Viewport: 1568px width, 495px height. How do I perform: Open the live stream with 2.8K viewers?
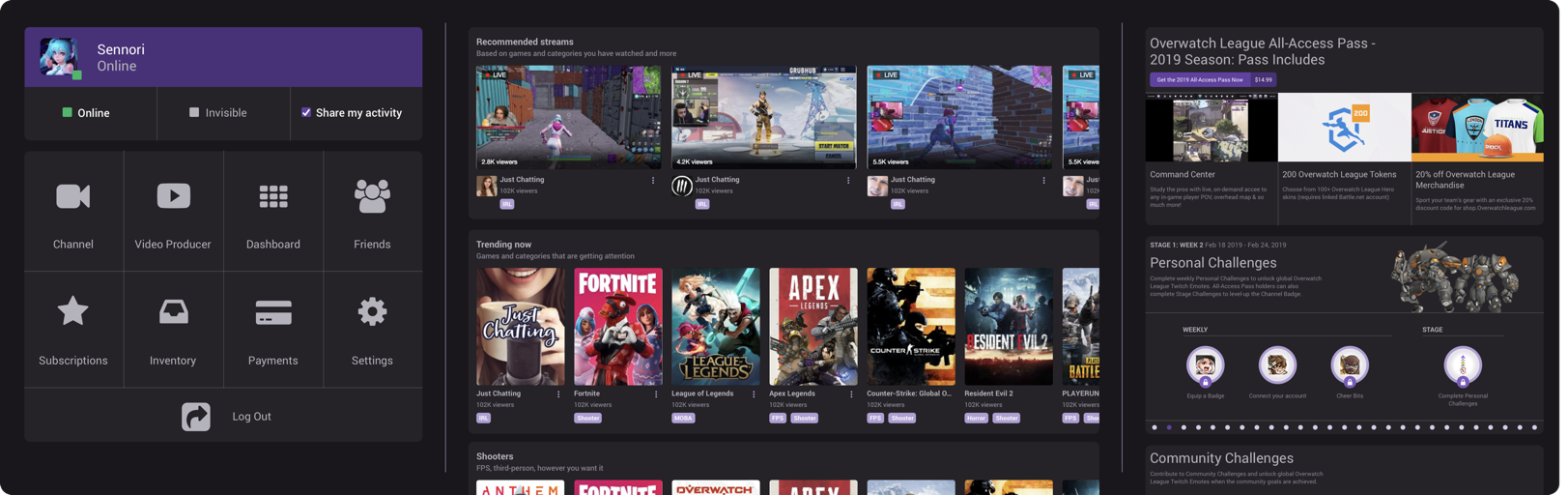tap(569, 118)
